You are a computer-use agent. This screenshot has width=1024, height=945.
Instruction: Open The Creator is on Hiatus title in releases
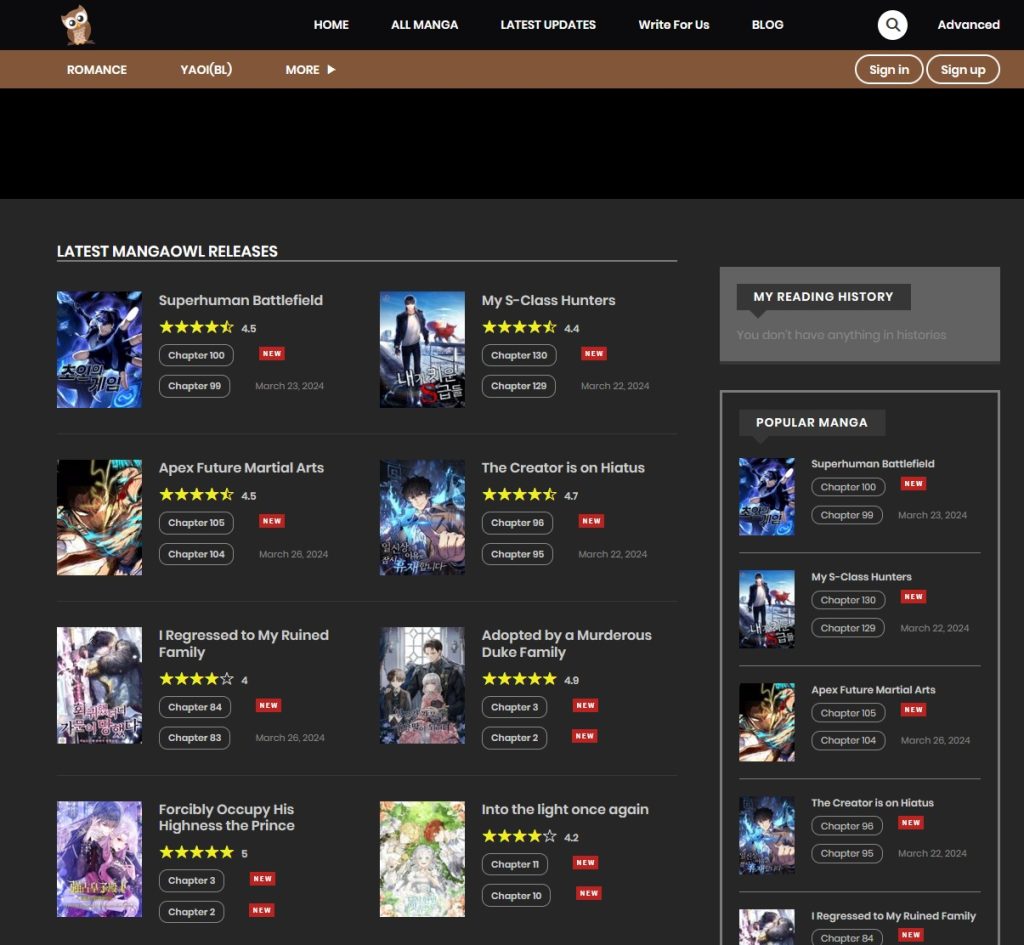(563, 468)
